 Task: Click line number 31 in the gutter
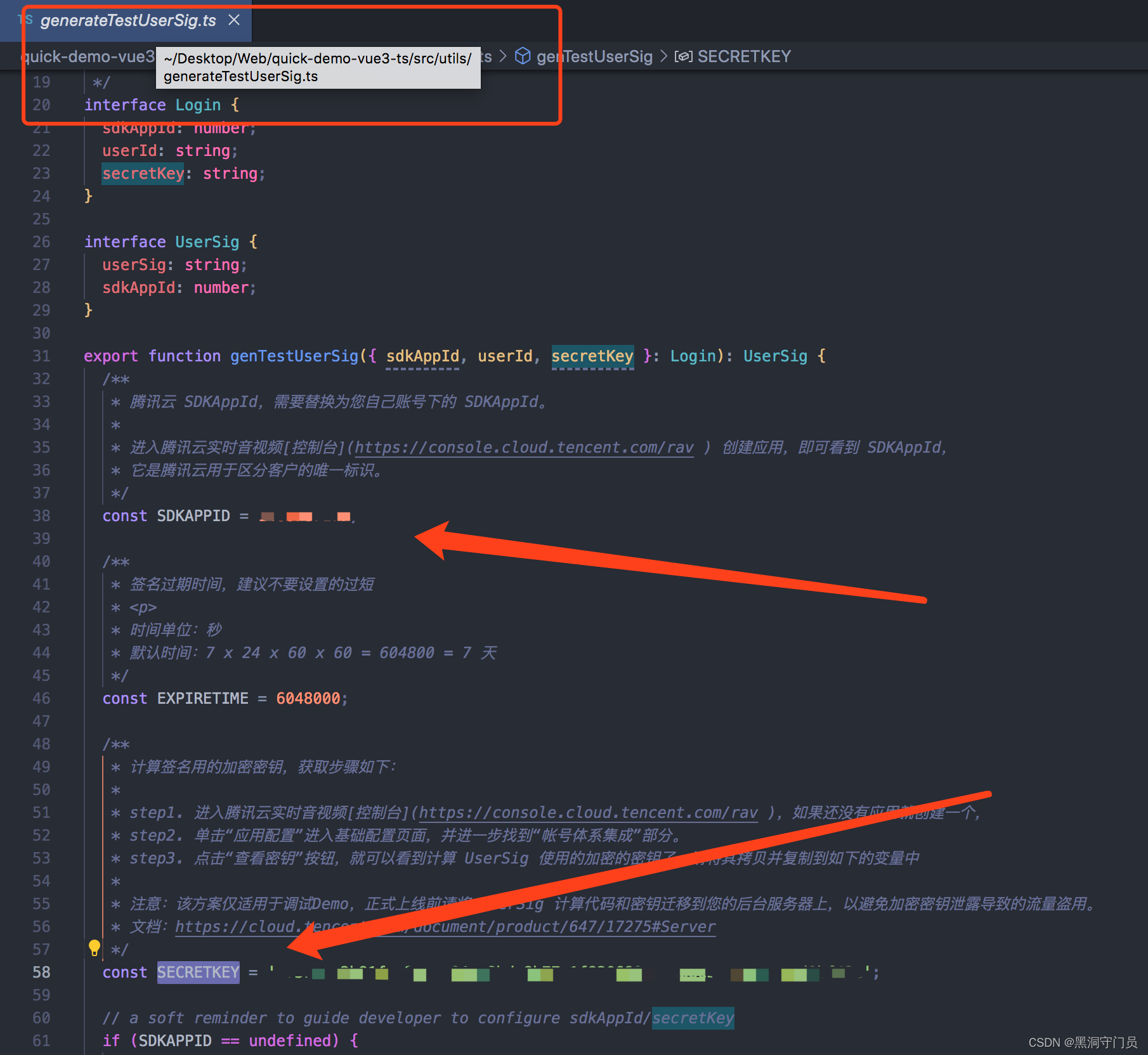[x=41, y=356]
